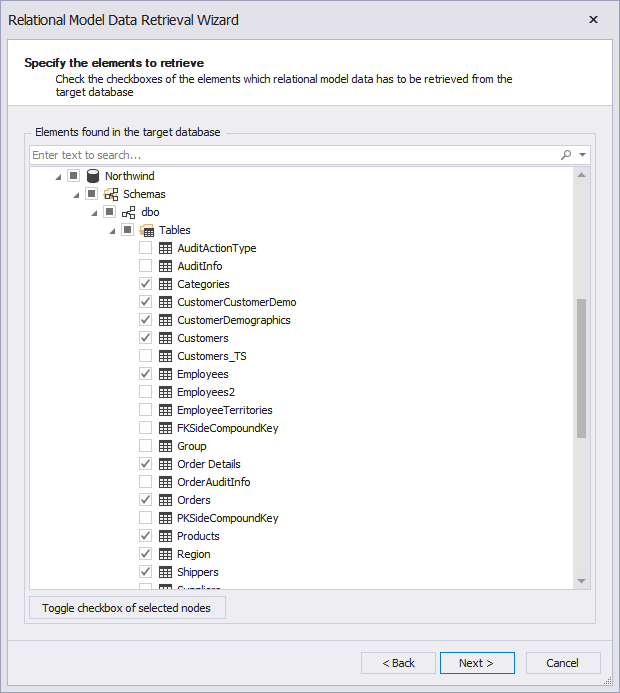Screen dimensions: 620x693
Task: Collapse the Schemas tree node
Action: point(76,194)
